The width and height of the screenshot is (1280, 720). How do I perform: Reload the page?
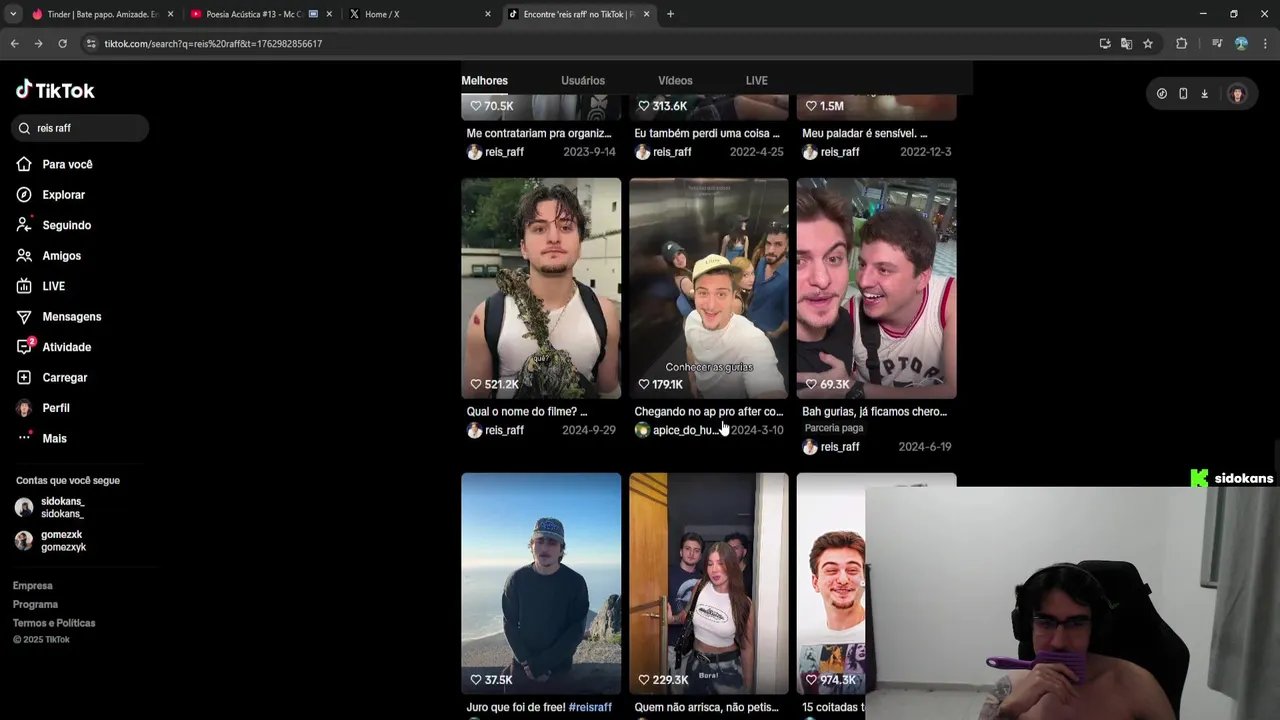click(62, 44)
